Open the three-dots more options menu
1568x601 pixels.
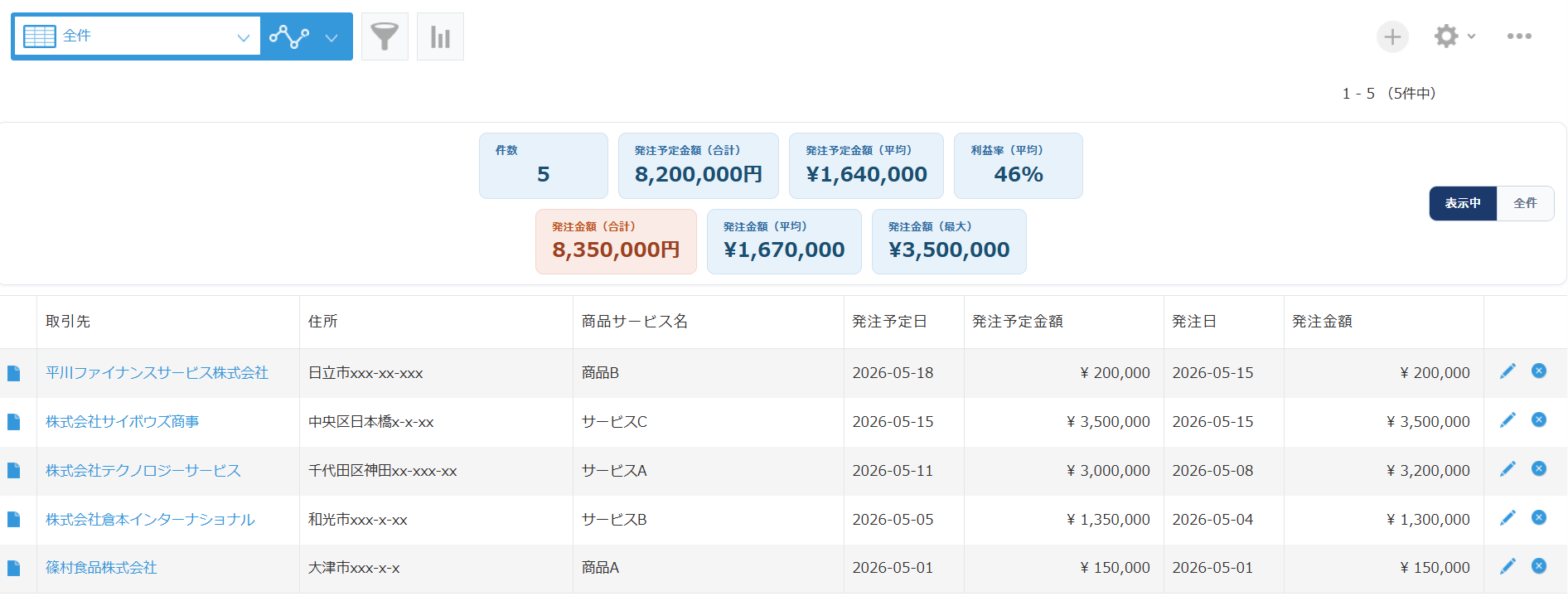tap(1519, 36)
